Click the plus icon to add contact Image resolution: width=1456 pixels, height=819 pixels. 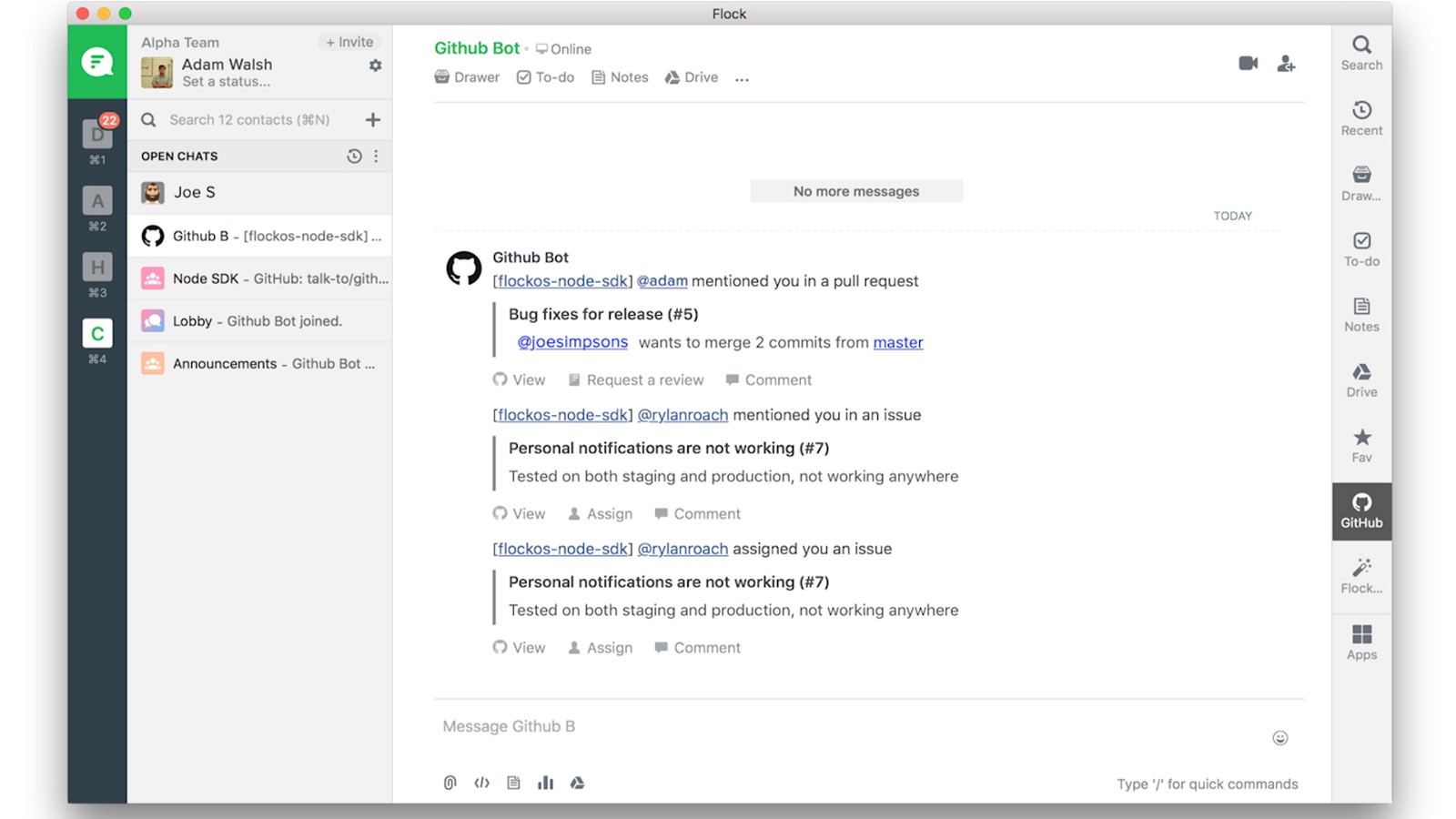pyautogui.click(x=373, y=119)
